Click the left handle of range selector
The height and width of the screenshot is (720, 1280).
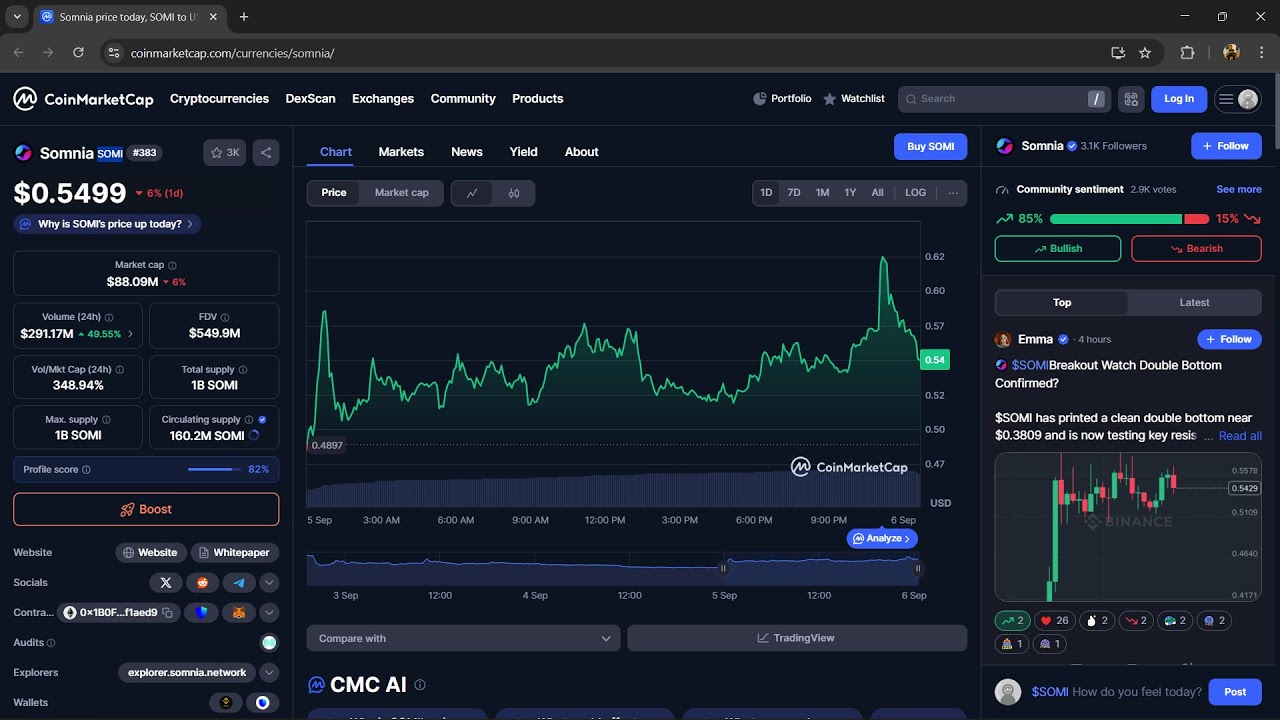point(724,568)
